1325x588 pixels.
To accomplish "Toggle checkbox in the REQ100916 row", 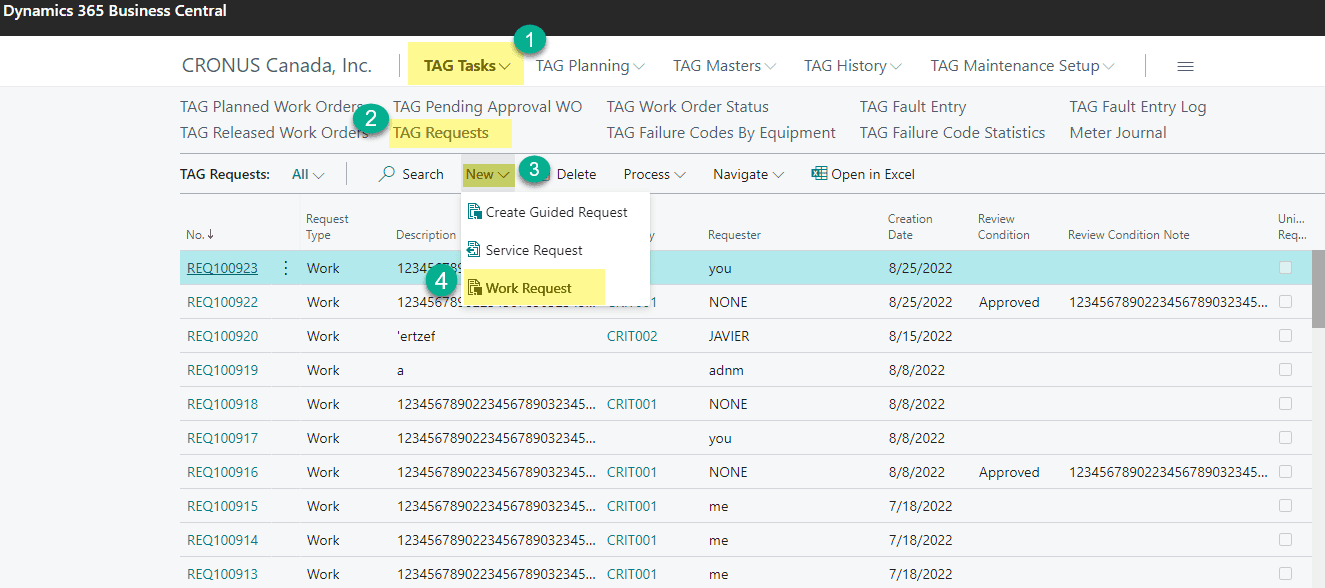I will (1285, 472).
